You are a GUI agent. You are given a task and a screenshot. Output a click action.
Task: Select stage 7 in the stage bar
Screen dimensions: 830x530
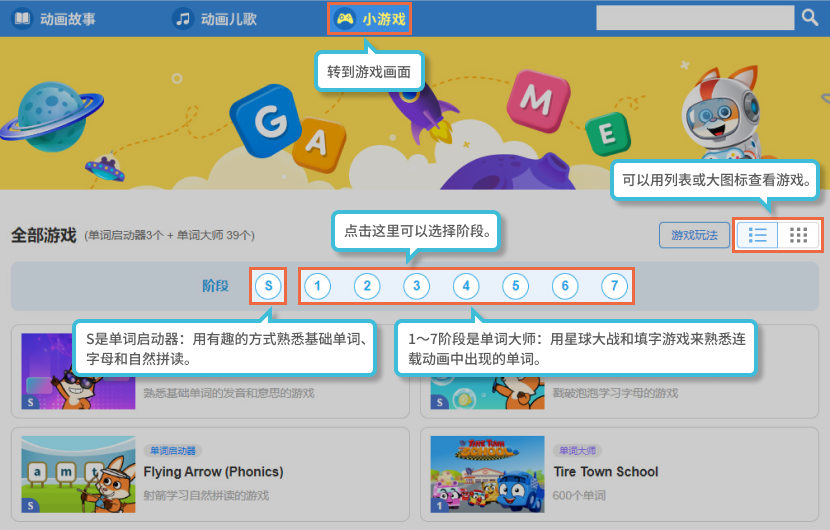pos(615,287)
